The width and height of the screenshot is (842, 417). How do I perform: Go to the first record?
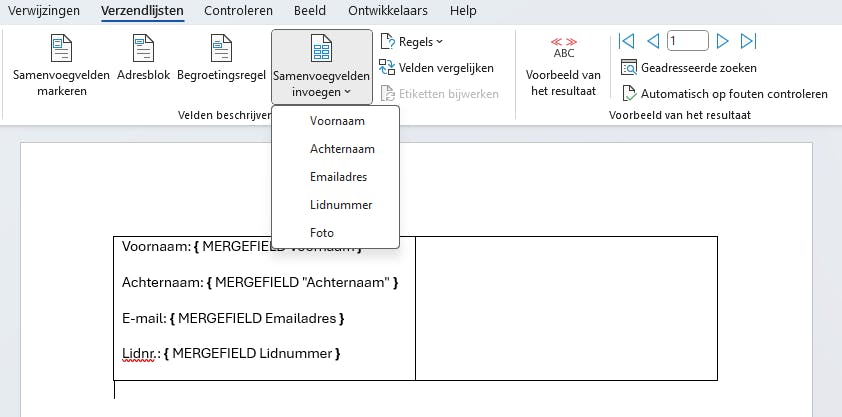coord(627,41)
